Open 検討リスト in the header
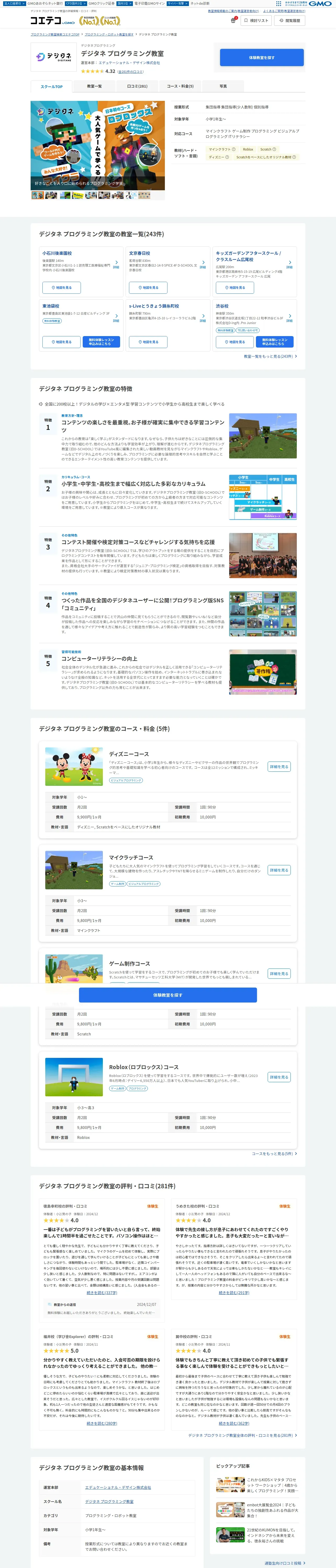The height and width of the screenshot is (1568, 336). pyautogui.click(x=256, y=21)
